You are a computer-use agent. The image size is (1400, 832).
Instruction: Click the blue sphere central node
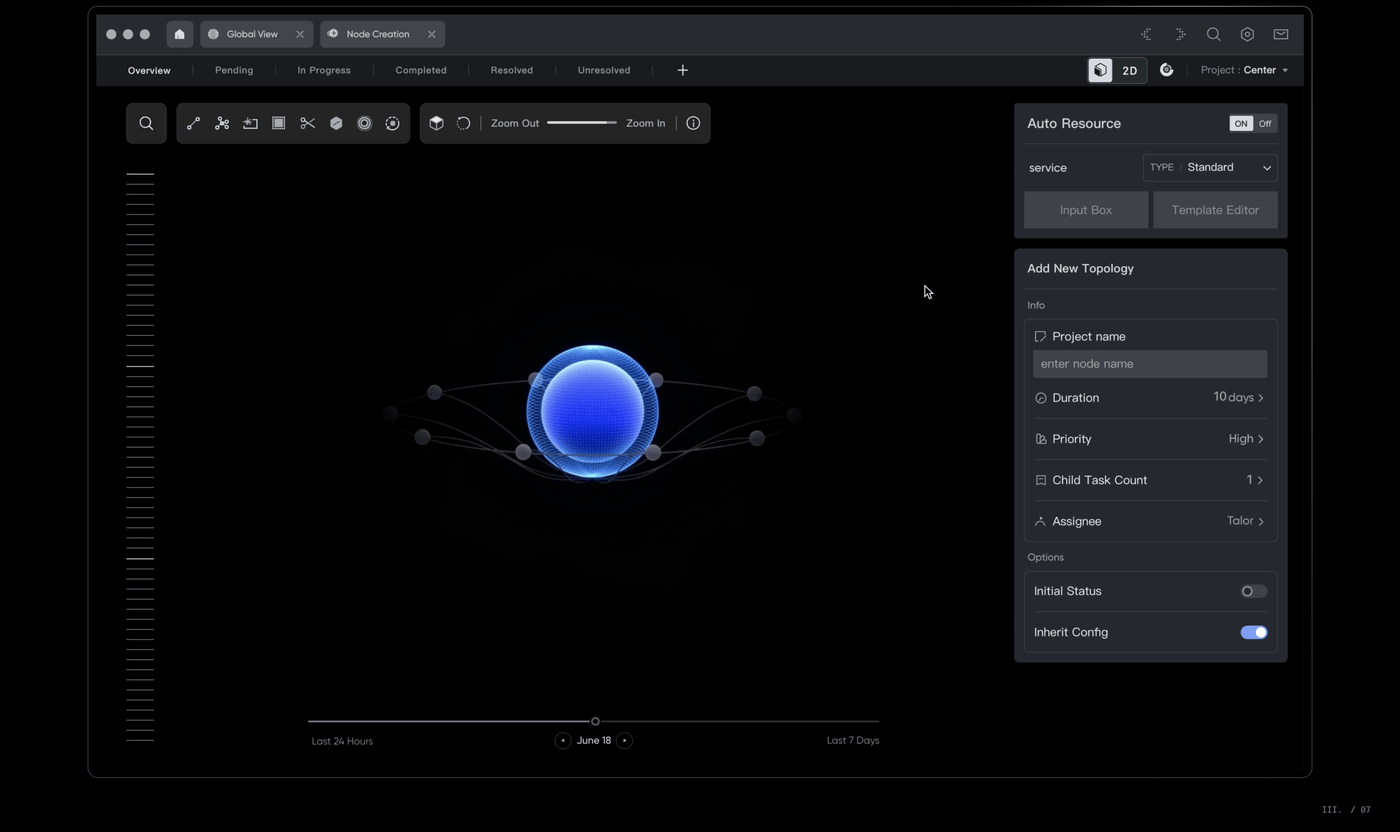(x=593, y=411)
